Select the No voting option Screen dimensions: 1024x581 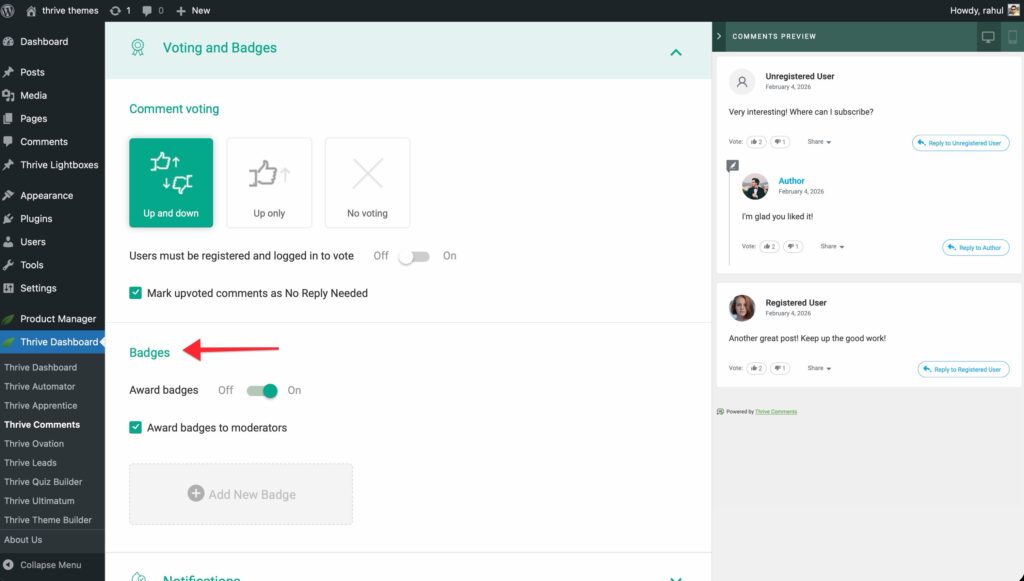[x=367, y=182]
